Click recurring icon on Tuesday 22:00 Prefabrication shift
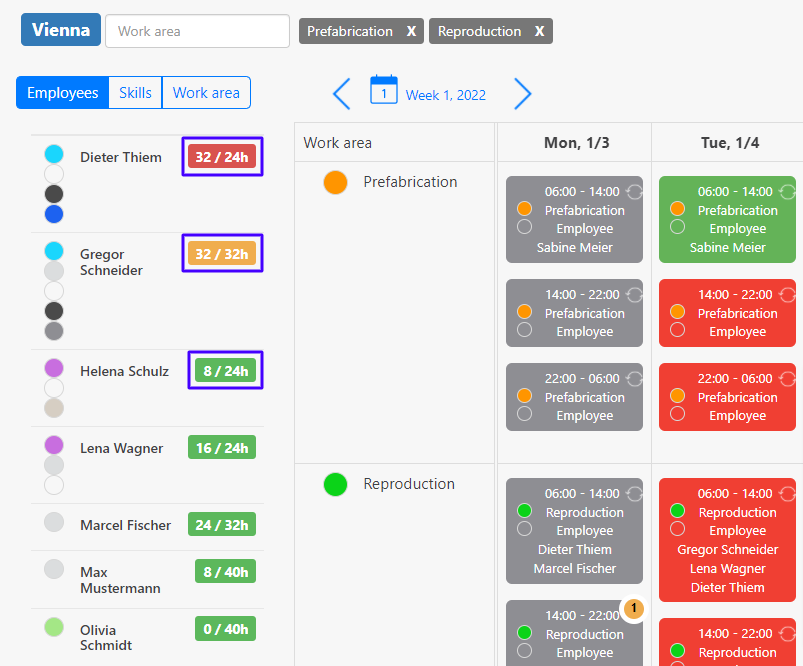Image resolution: width=803 pixels, height=666 pixels. (x=787, y=379)
